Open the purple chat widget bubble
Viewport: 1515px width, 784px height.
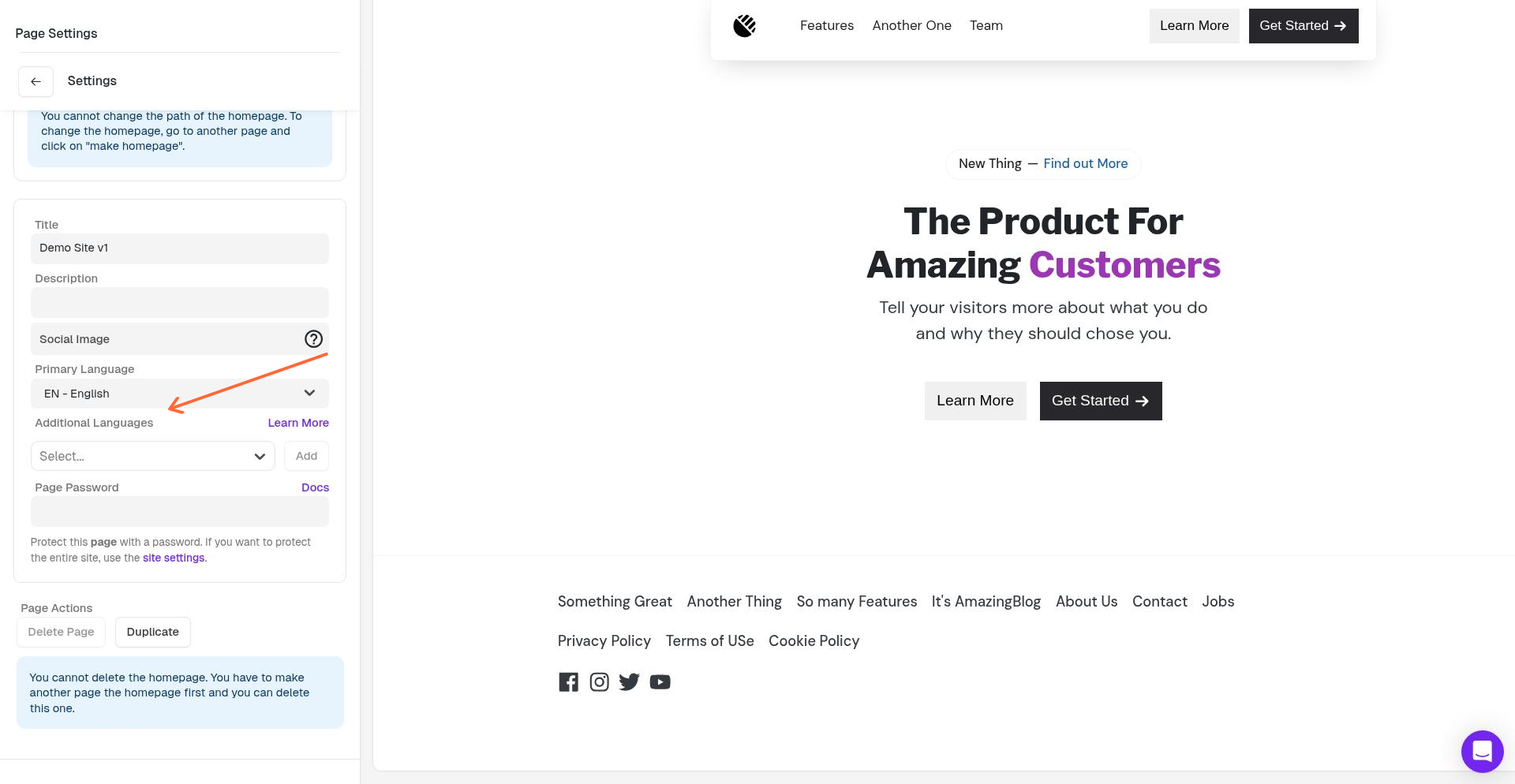pos(1482,751)
